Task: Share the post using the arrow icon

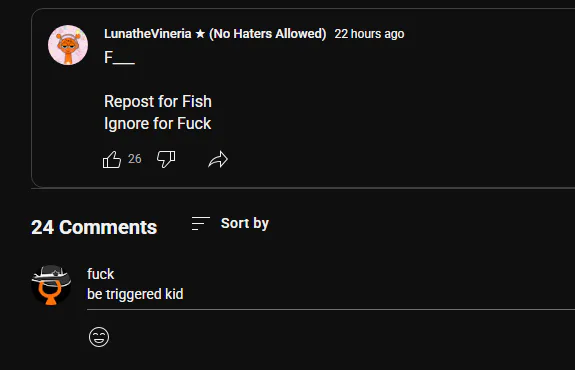Action: 218,160
